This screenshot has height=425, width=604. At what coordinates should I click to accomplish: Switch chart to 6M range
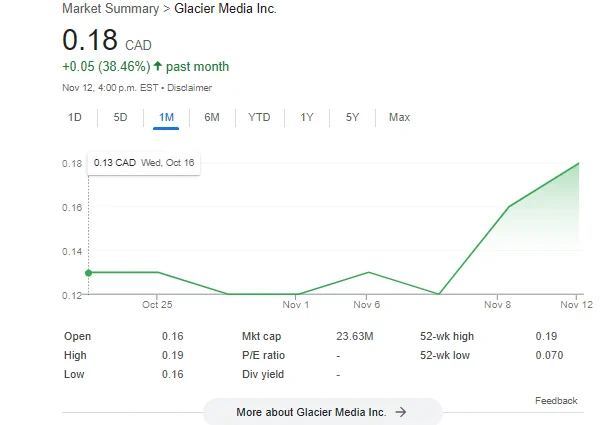click(212, 117)
